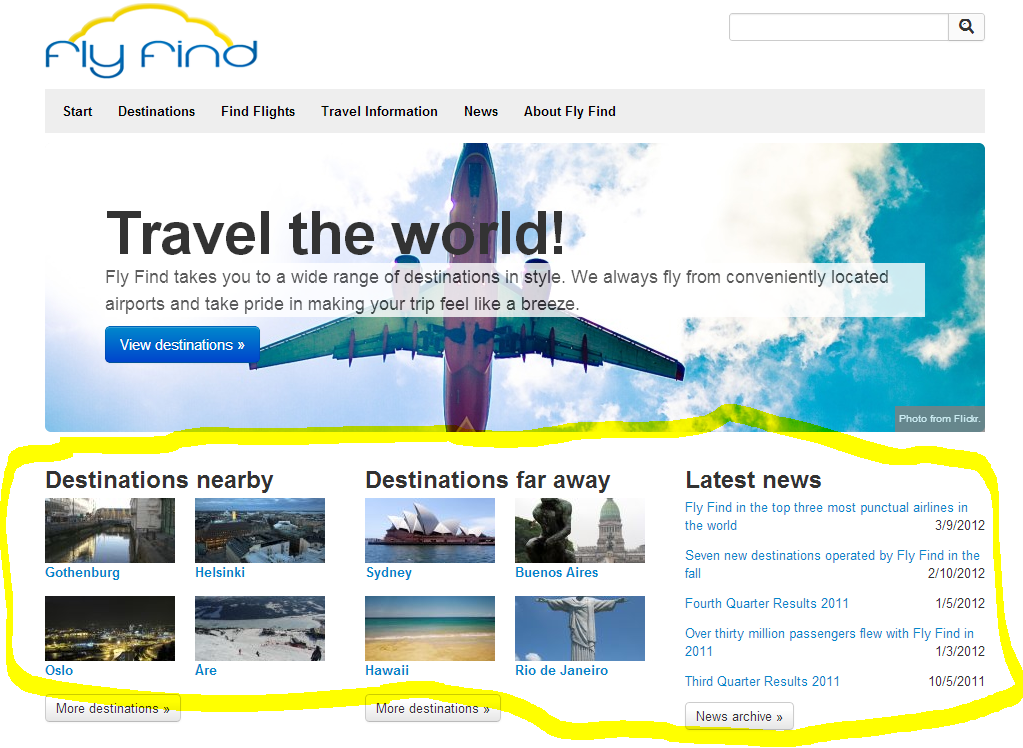Click More destinations under Destinations nearby
Viewport: 1023px width, 748px height.
click(113, 708)
